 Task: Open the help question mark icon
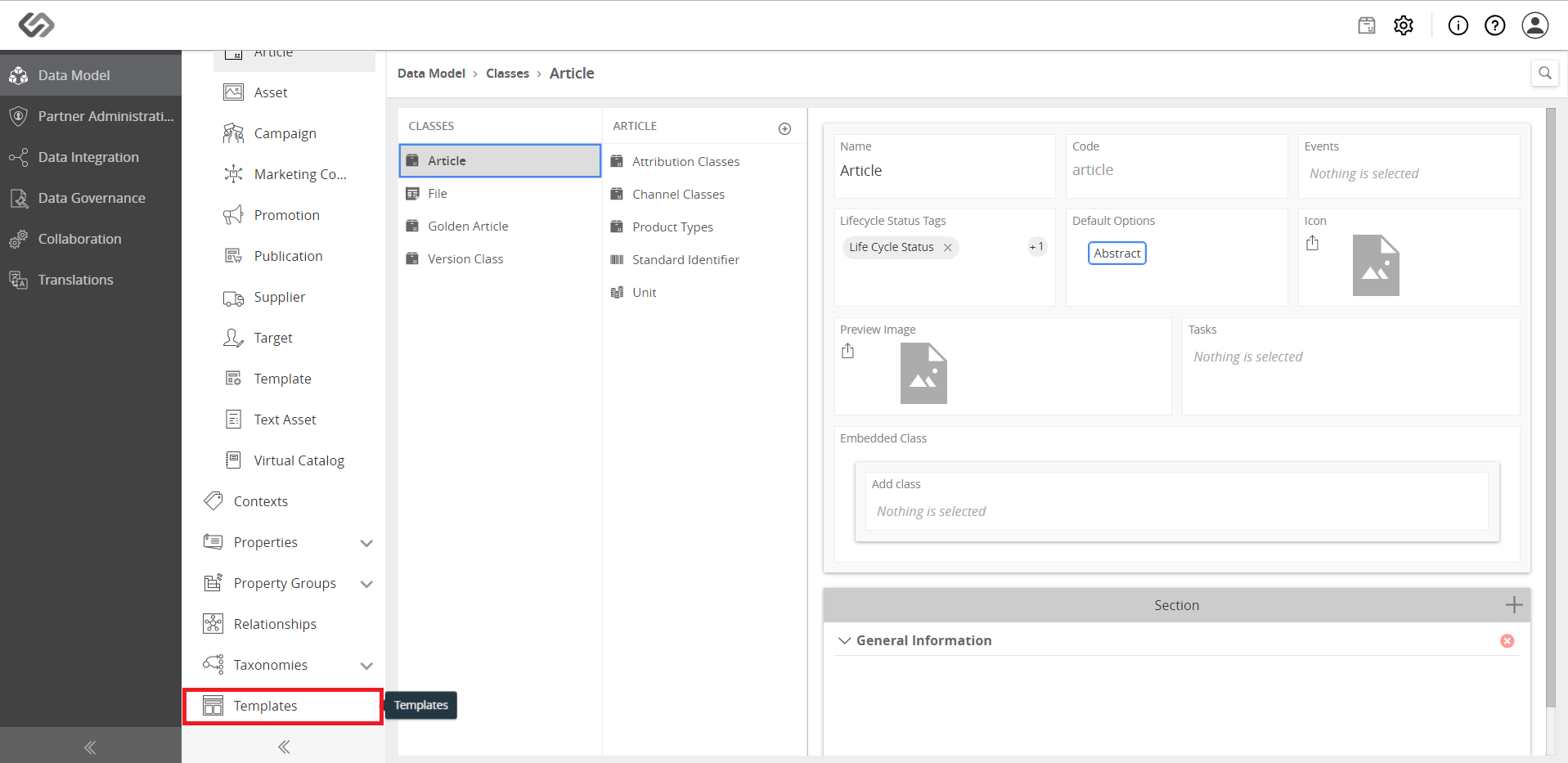tap(1495, 25)
